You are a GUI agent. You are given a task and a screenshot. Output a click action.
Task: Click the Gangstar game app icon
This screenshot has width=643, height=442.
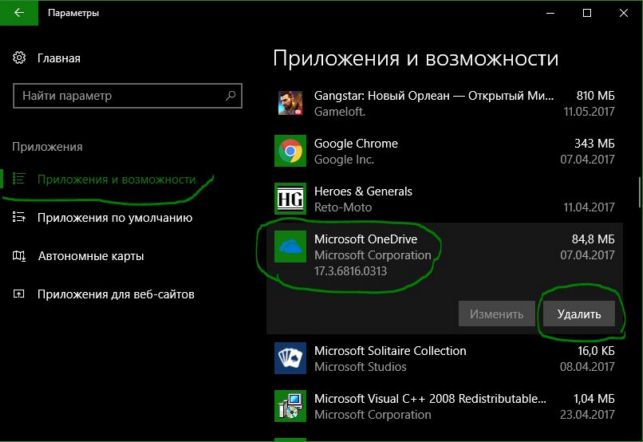290,103
